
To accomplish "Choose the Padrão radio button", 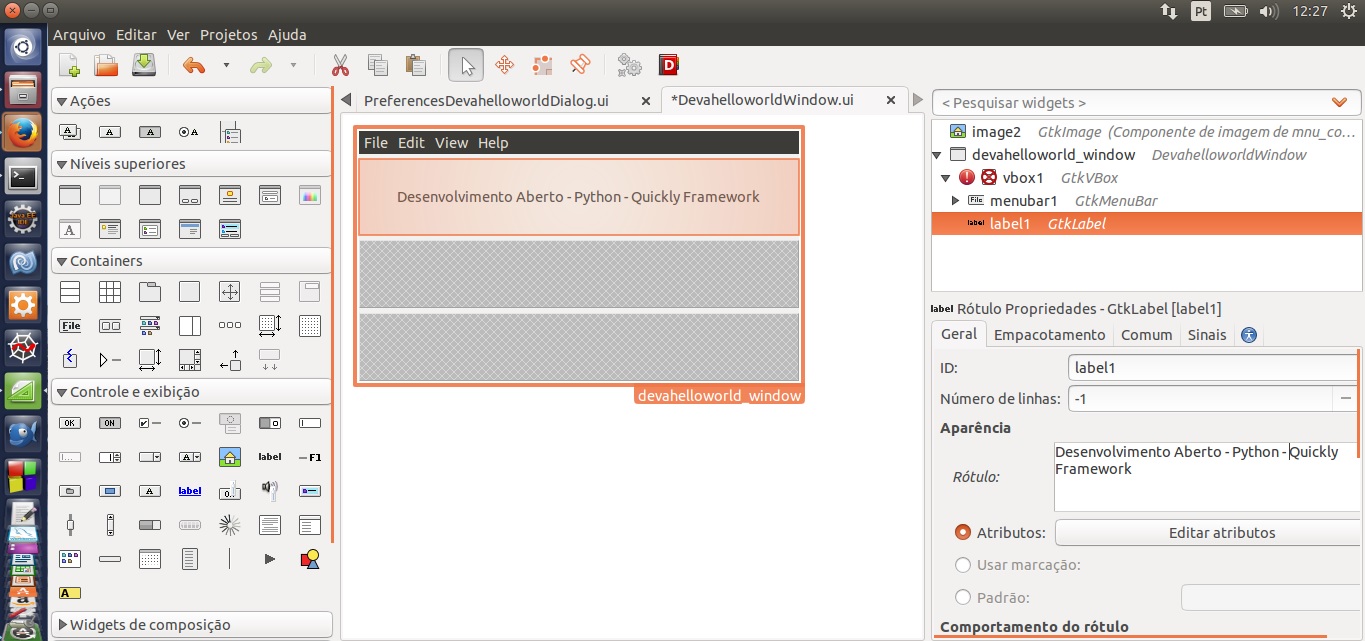I will click(963, 597).
